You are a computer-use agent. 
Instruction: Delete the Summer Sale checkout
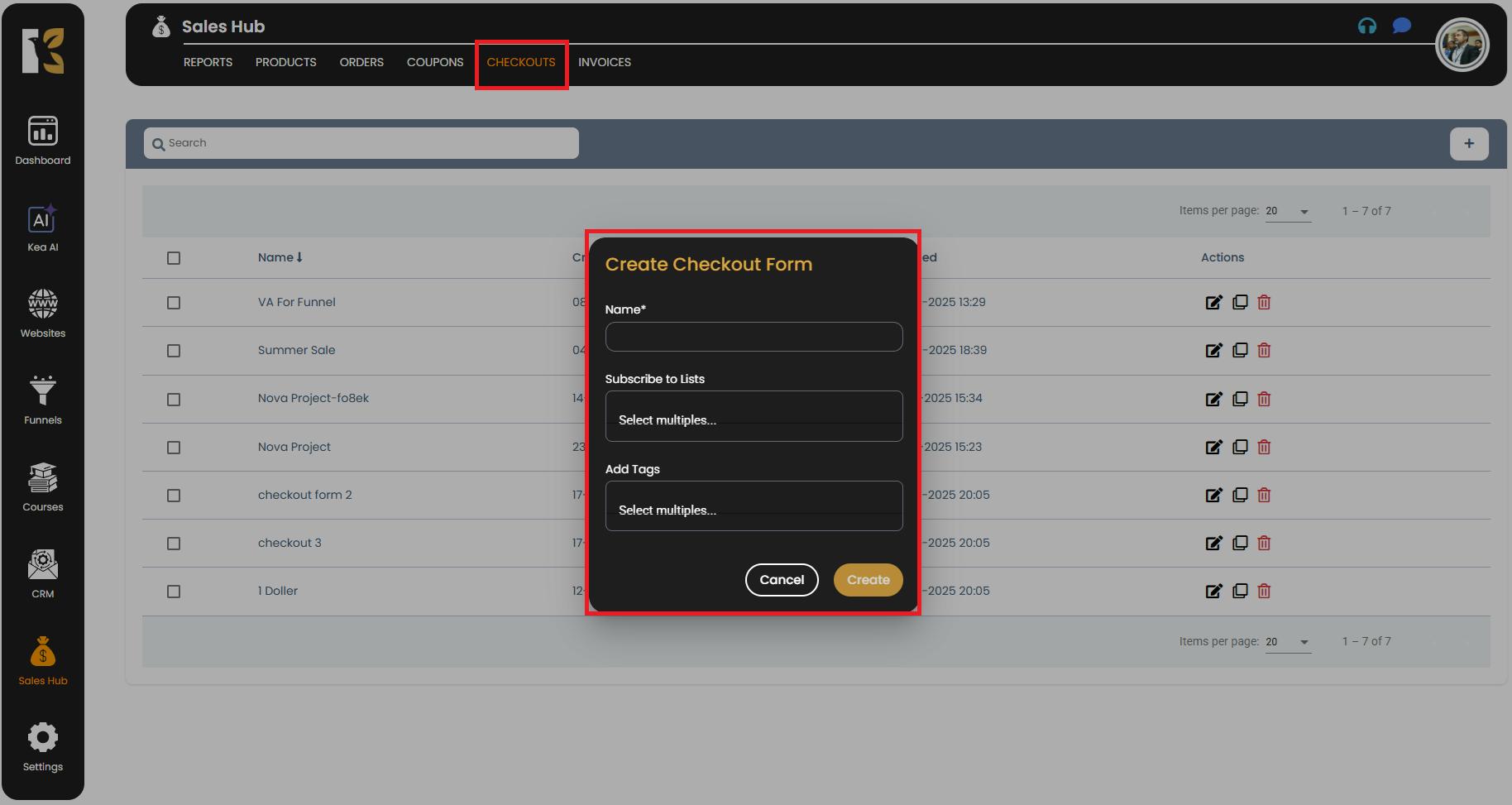1264,351
